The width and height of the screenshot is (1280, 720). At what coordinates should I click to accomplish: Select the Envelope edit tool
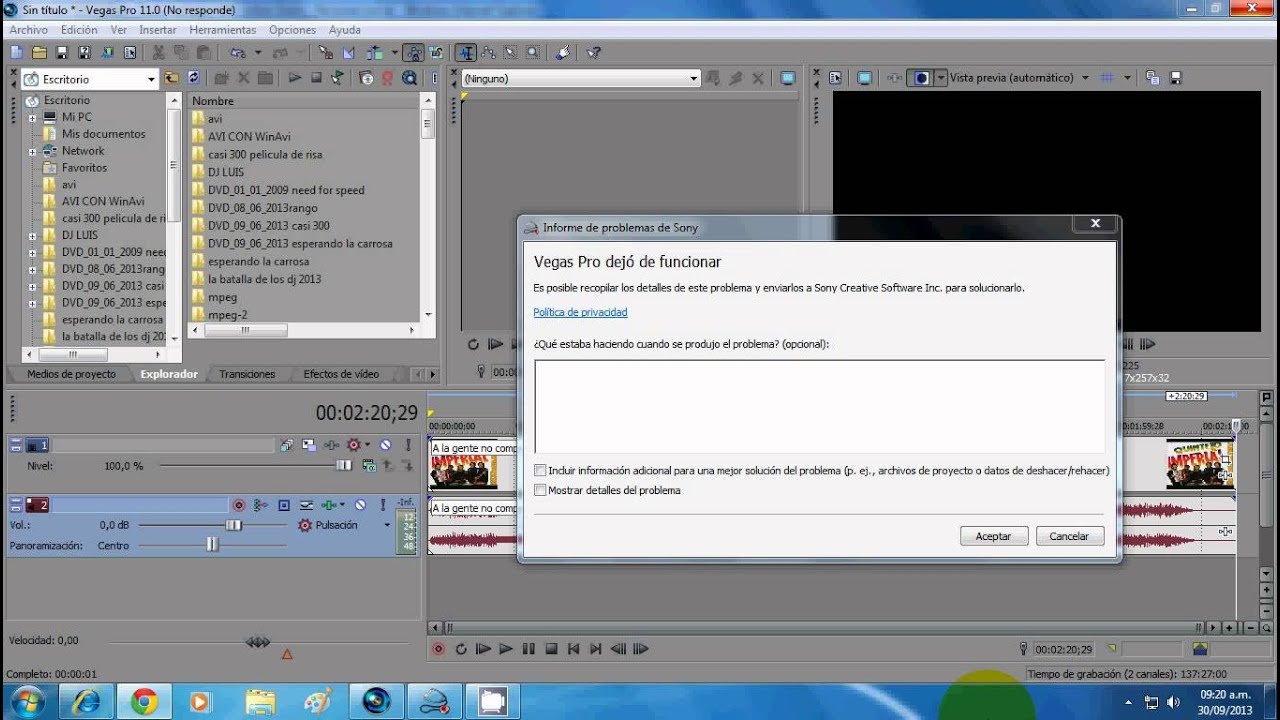coord(488,52)
